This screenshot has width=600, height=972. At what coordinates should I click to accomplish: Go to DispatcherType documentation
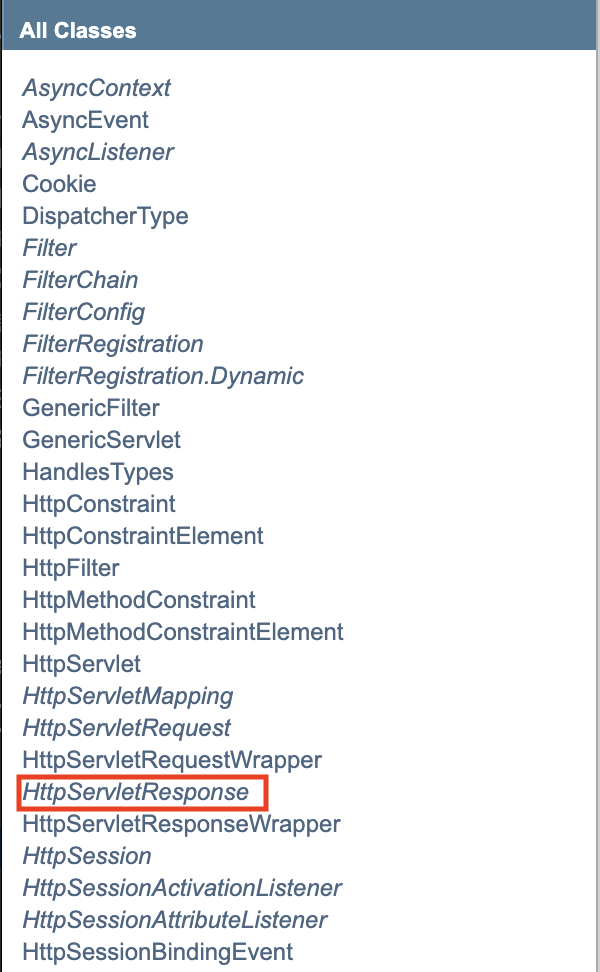[x=105, y=216]
